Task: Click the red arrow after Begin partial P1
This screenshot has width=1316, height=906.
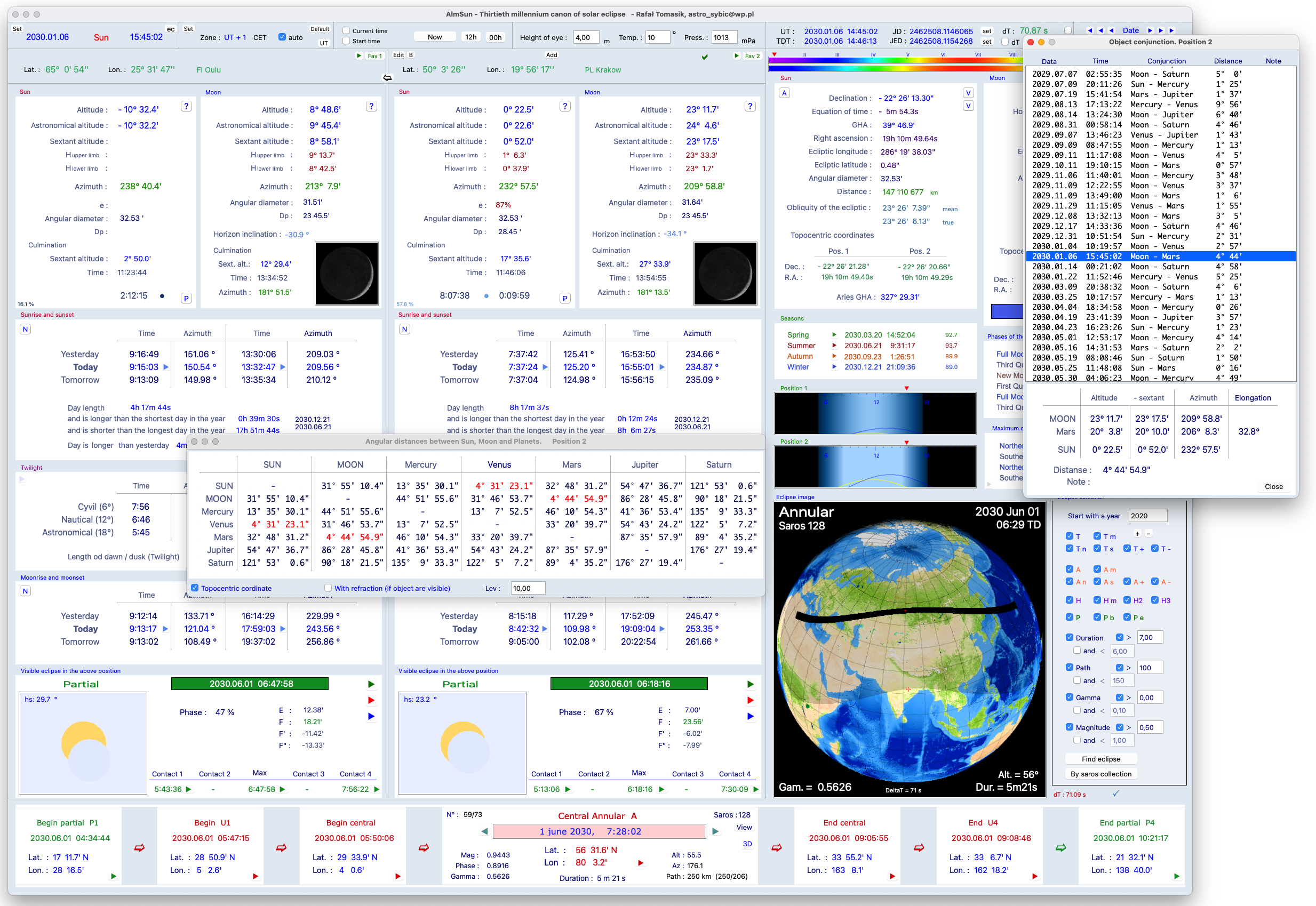Action: (x=139, y=847)
